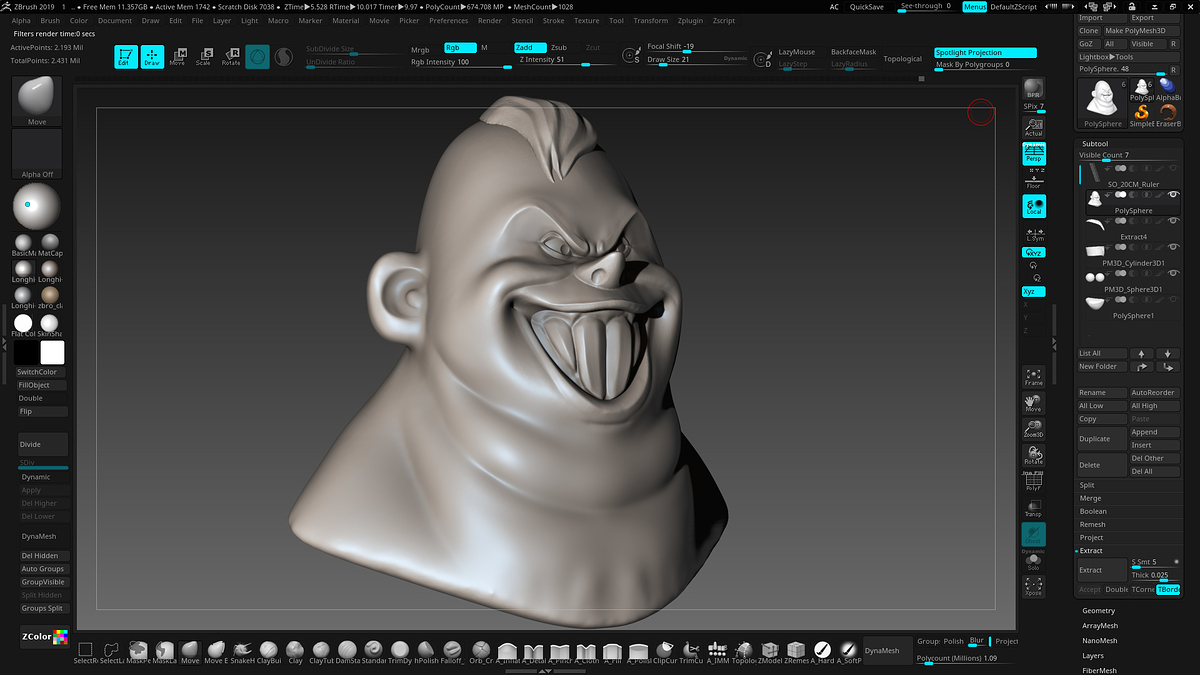Image resolution: width=1200 pixels, height=675 pixels.
Task: Select the Rotate transform tool in top shelf
Action: 231,57
